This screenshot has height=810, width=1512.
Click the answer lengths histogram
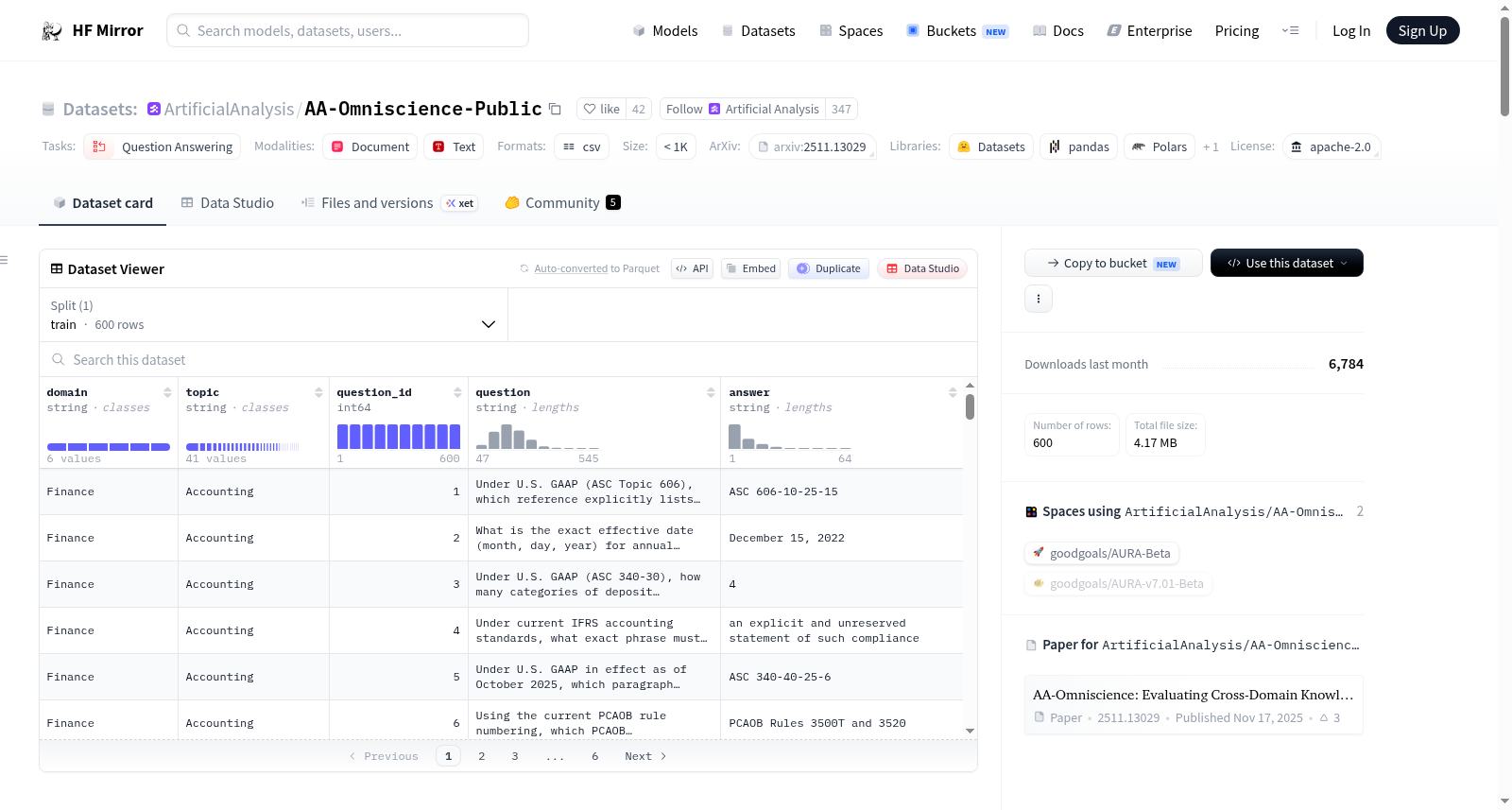point(790,436)
